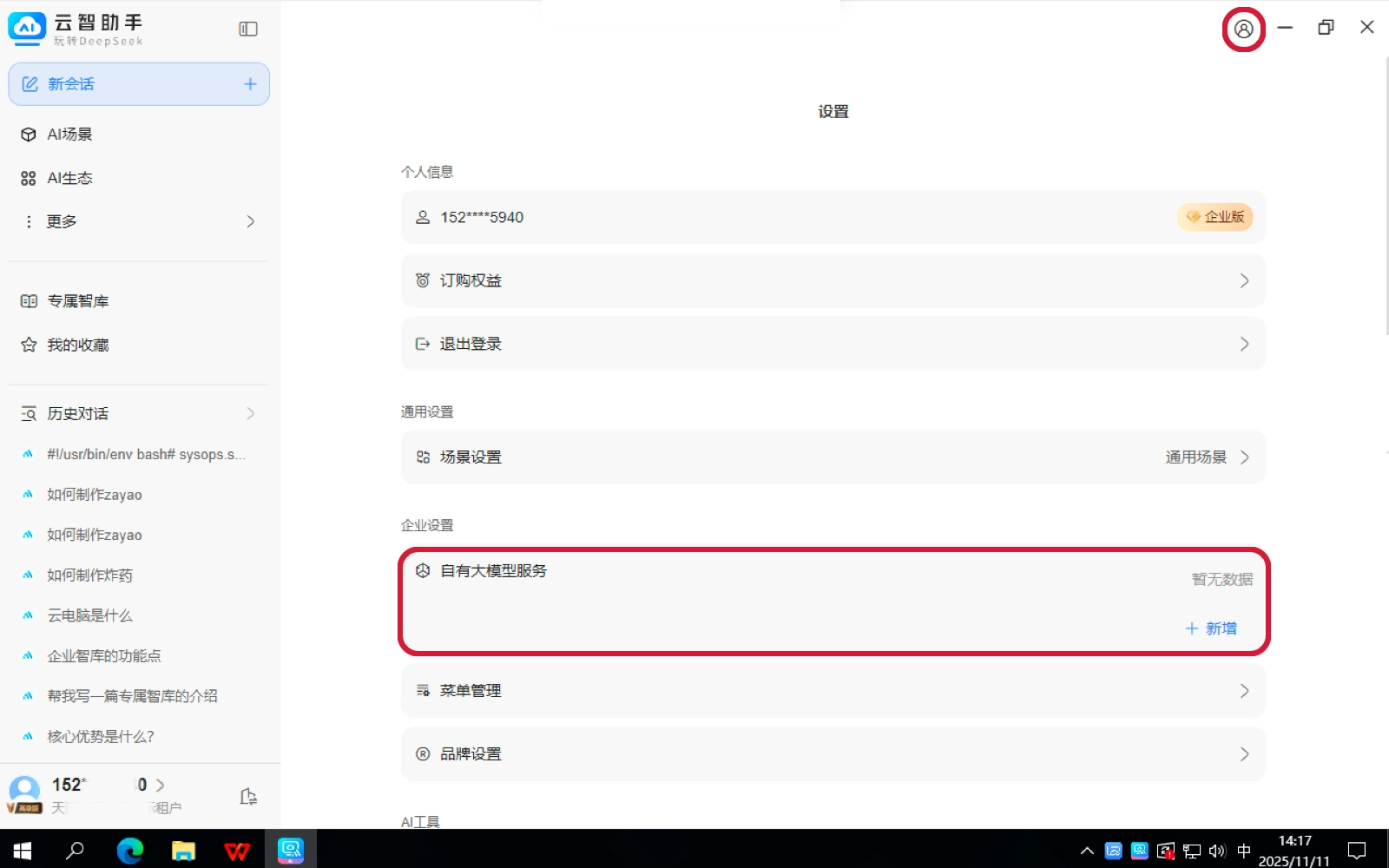Click the person icon beside 152****5940

pos(423,217)
